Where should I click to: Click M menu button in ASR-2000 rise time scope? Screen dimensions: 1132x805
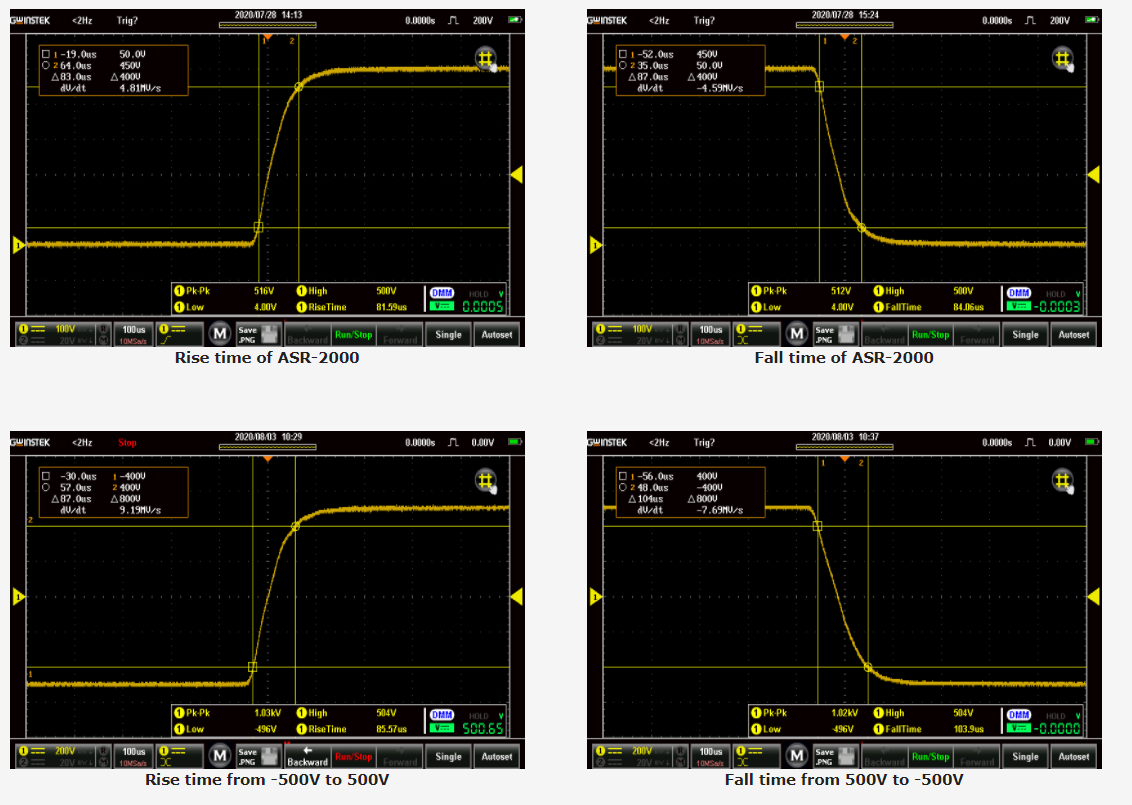point(219,334)
